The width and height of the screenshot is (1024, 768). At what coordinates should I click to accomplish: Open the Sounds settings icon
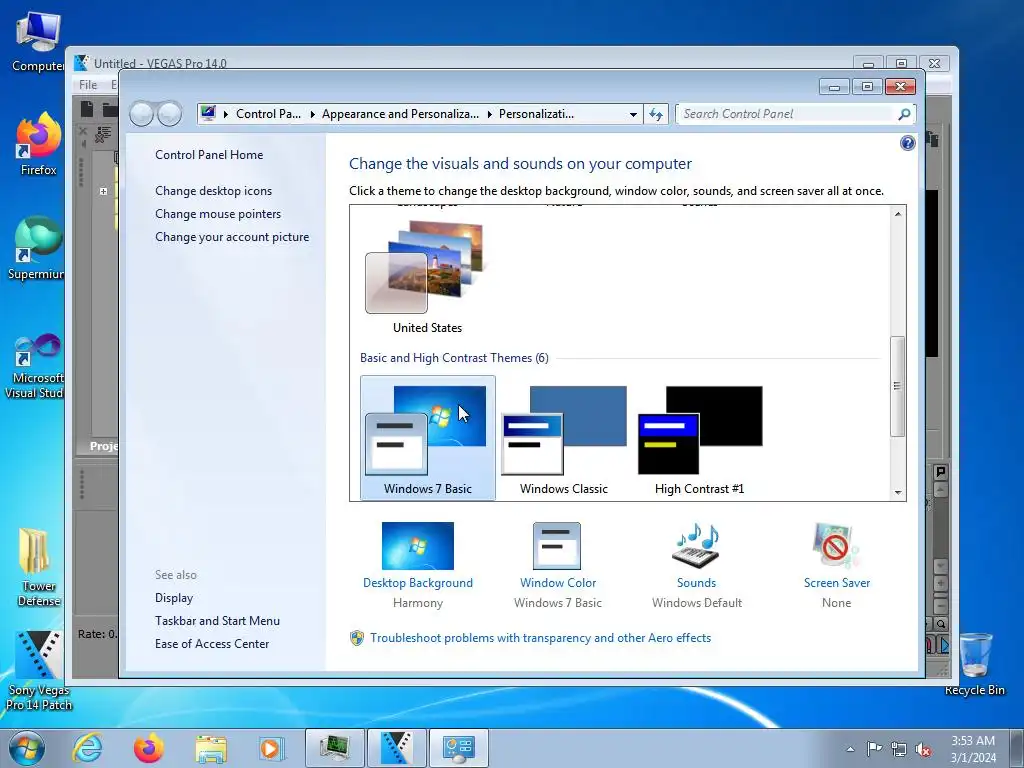[x=696, y=546]
